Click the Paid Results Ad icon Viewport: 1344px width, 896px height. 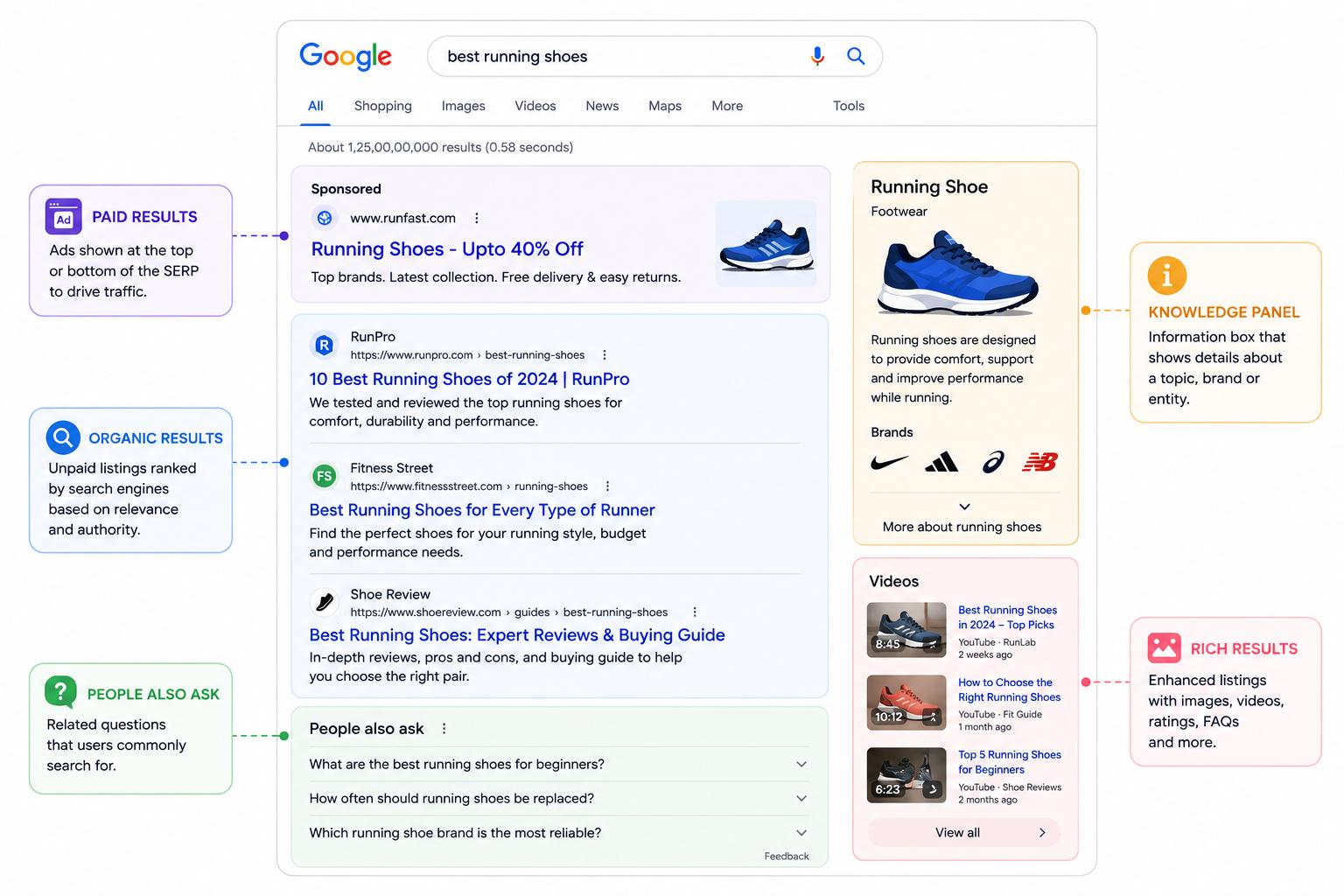pos(63,217)
